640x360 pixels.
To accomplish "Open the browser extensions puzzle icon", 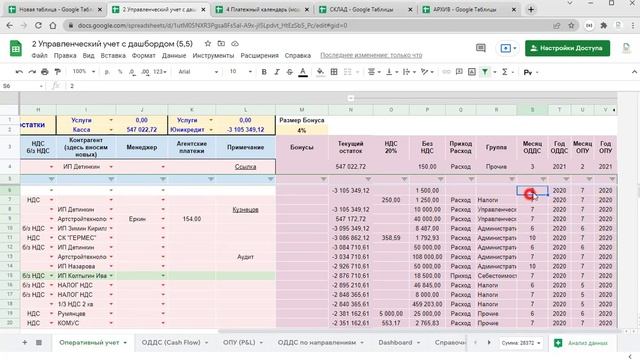I will point(604,25).
